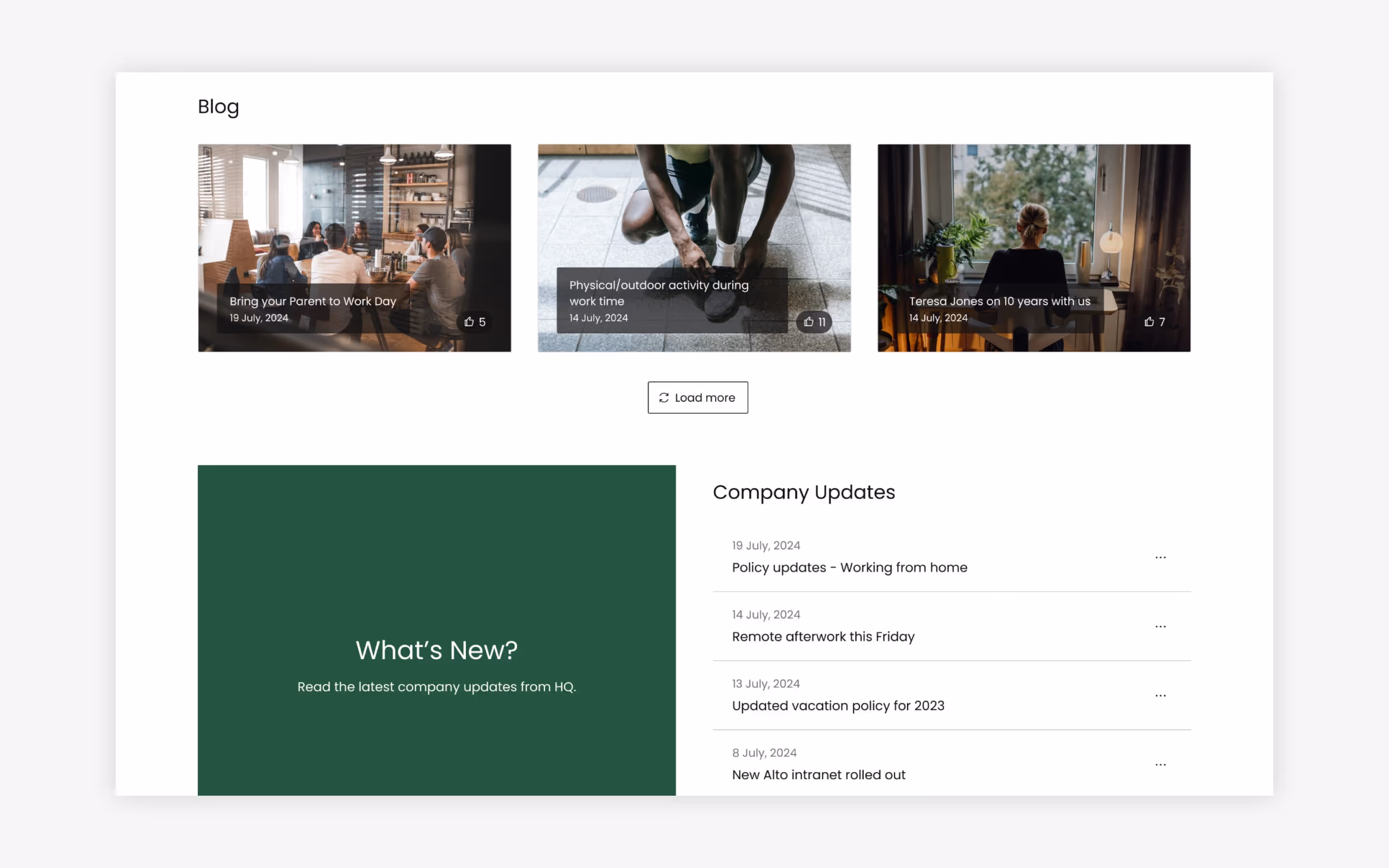Like the Bring your Parent to Work Day post
1389x868 pixels.
pos(469,322)
